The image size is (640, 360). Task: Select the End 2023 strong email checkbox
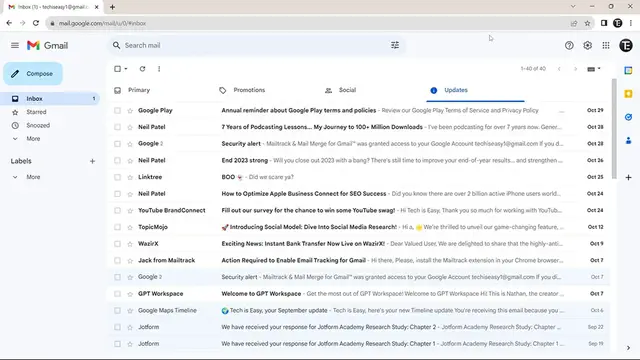(x=118, y=160)
